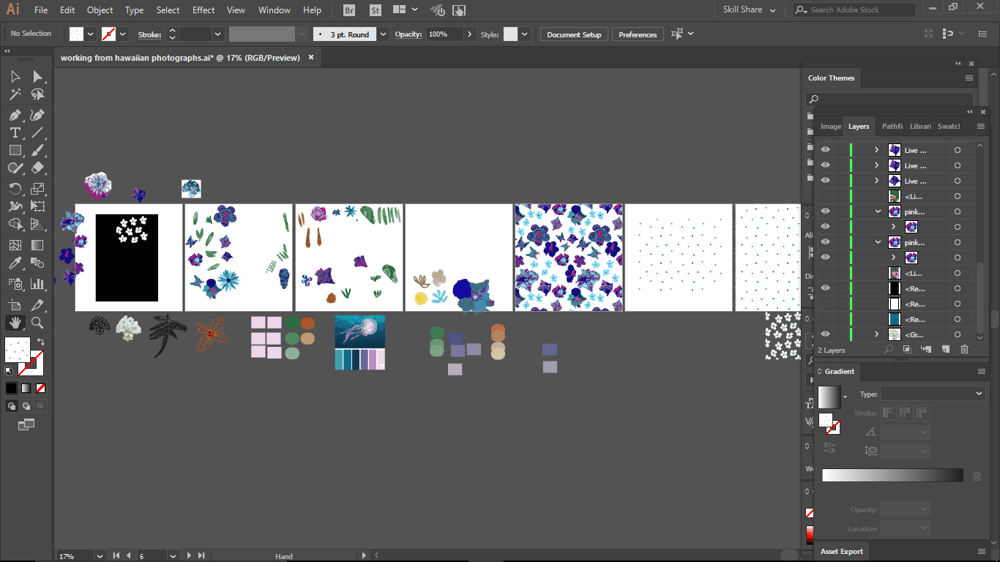Screen dimensions: 1000x562
Task: Select the Line Segment tool
Action: (x=38, y=133)
